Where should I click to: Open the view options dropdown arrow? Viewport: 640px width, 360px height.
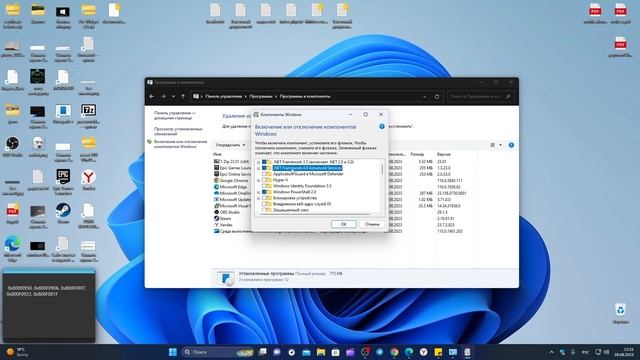[500, 145]
